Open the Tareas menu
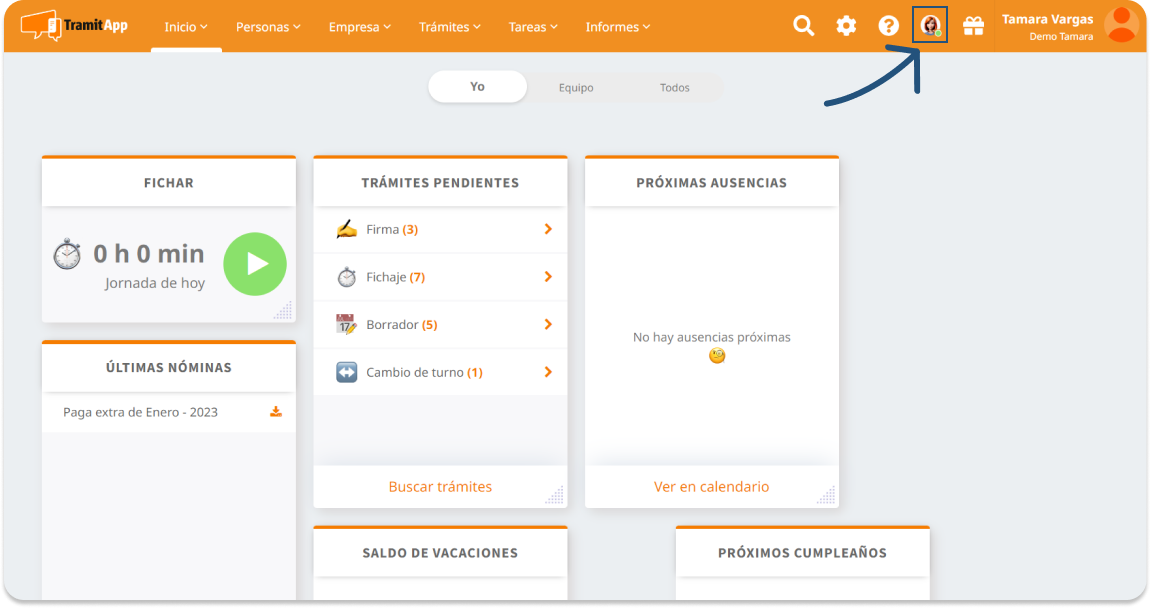 pyautogui.click(x=533, y=27)
